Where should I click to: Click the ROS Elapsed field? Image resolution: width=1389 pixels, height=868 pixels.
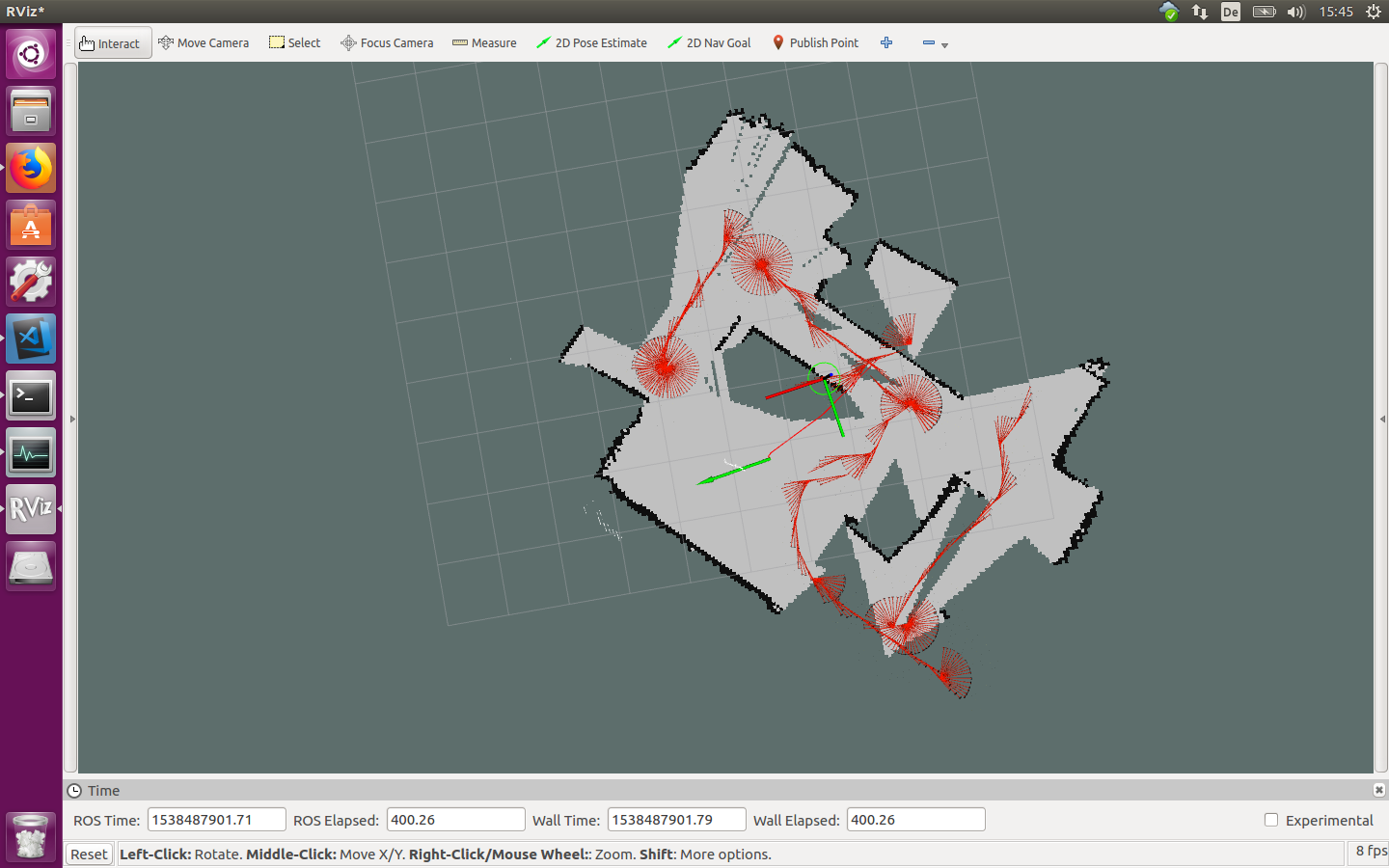point(455,820)
